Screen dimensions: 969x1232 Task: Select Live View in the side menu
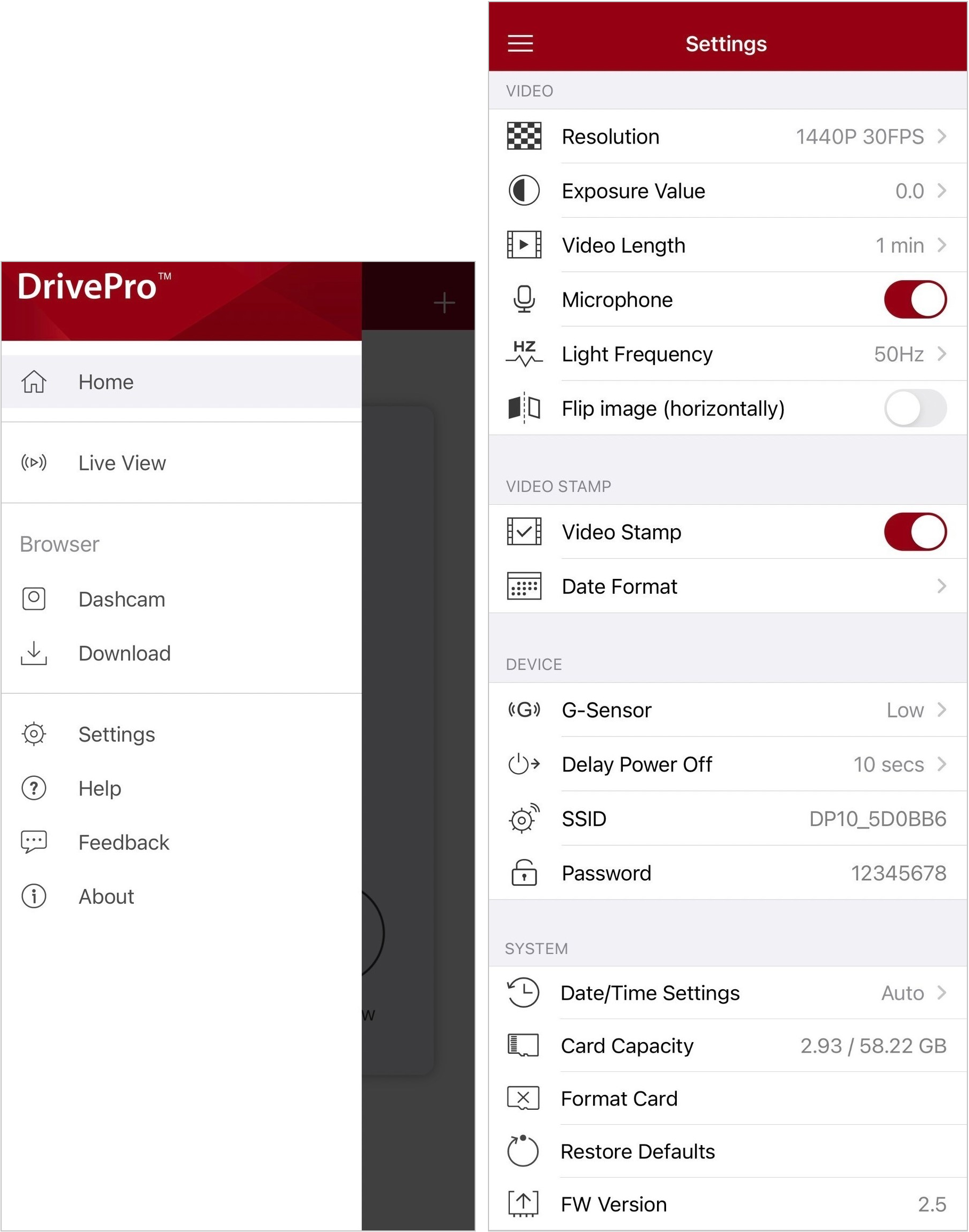click(x=181, y=463)
